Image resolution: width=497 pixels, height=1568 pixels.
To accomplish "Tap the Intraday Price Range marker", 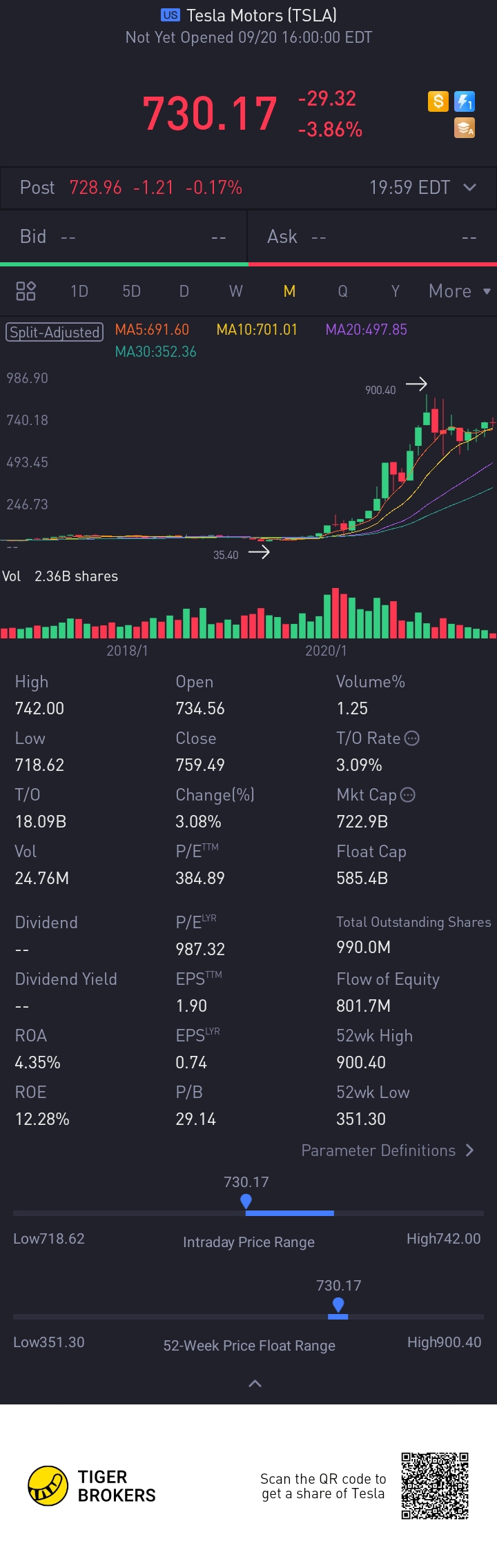I will coord(246,1202).
